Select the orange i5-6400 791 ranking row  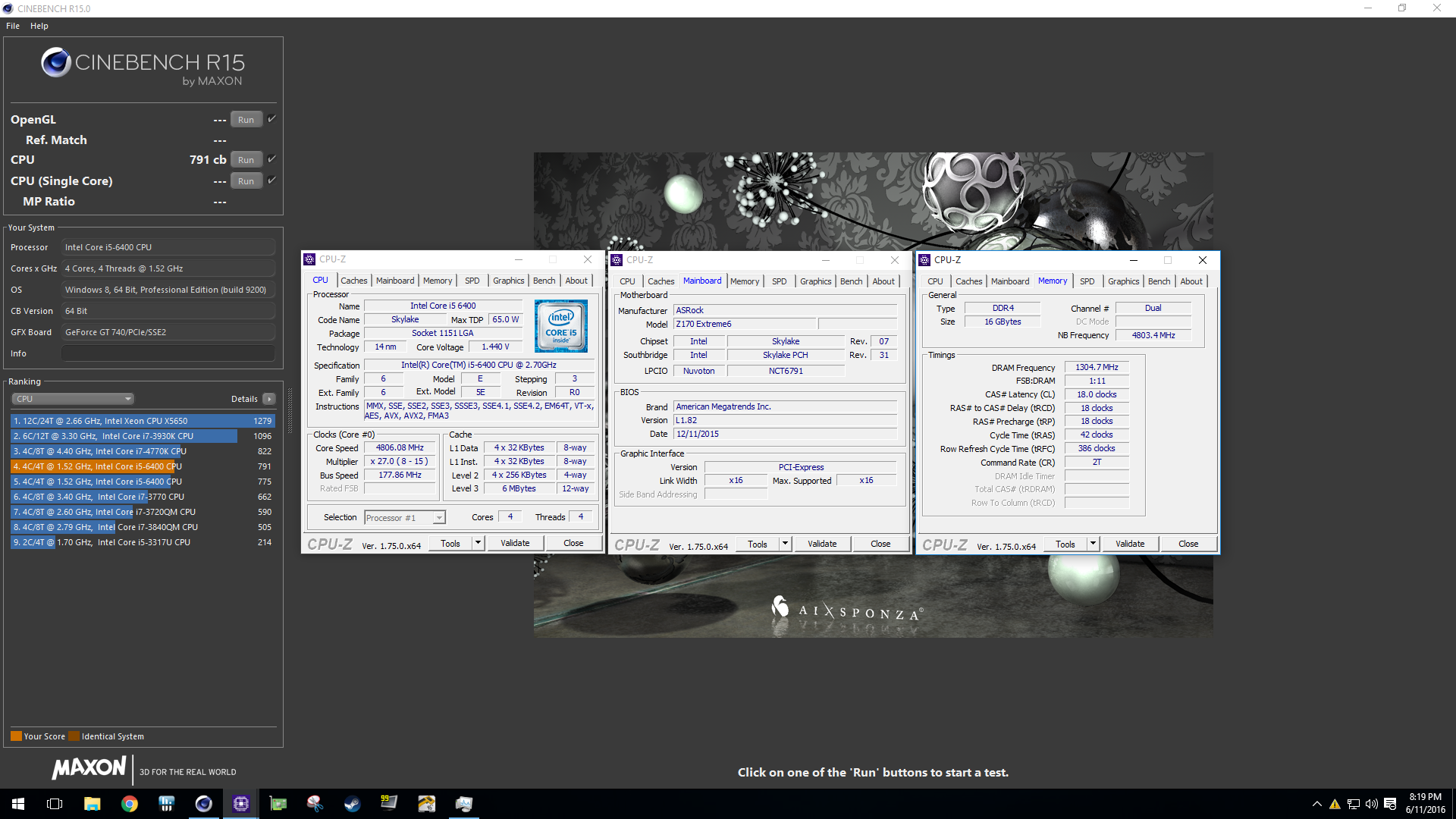click(143, 466)
